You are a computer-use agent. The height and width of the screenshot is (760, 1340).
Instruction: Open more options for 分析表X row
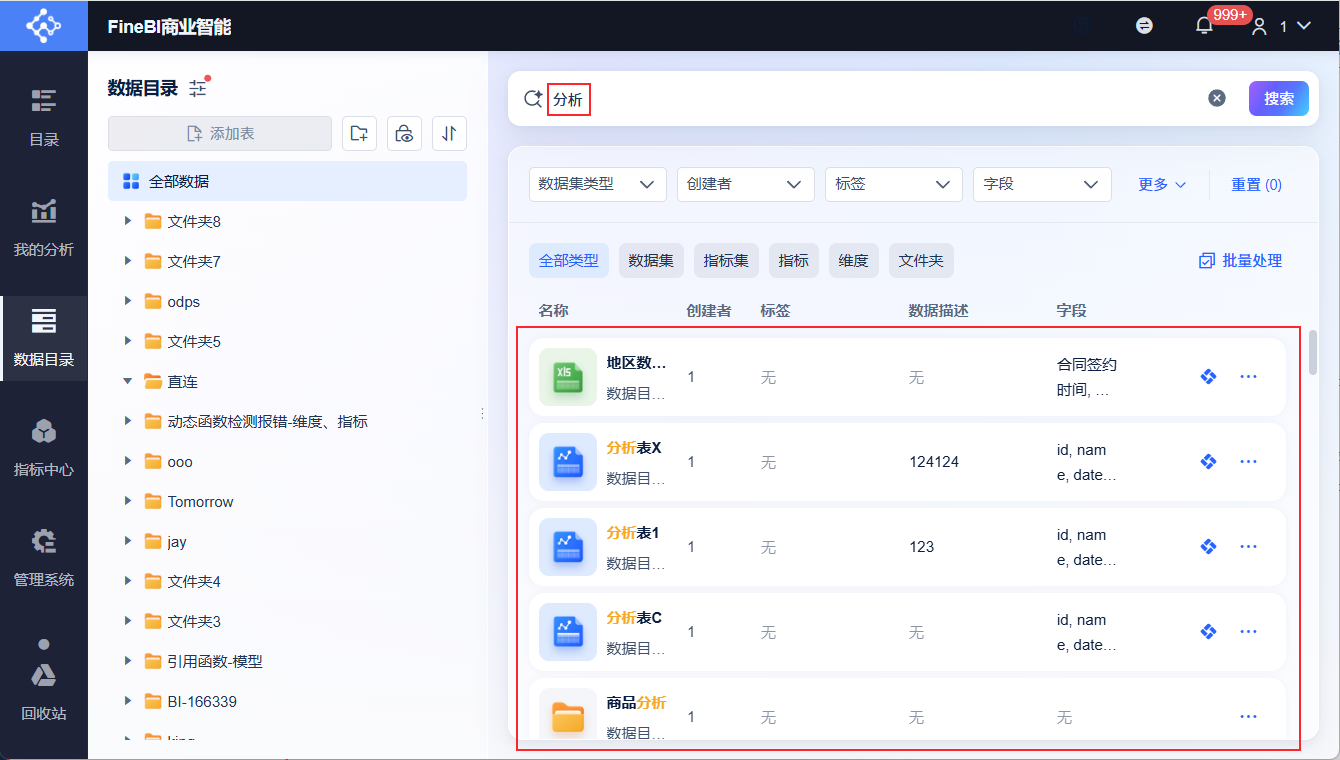point(1248,462)
